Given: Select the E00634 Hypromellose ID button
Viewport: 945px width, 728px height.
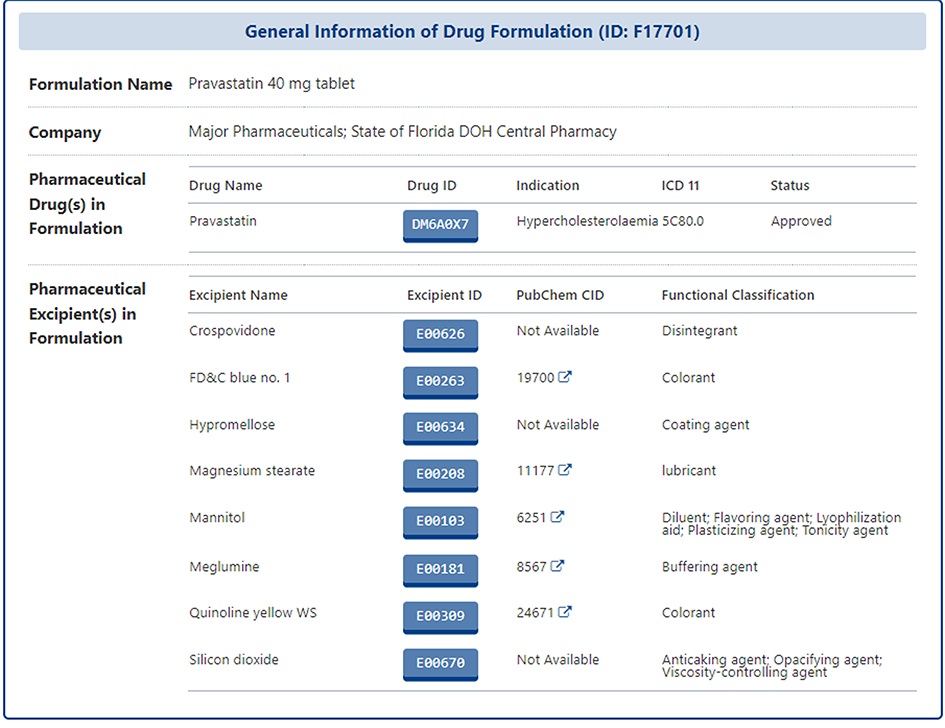Looking at the screenshot, I should [x=440, y=428].
